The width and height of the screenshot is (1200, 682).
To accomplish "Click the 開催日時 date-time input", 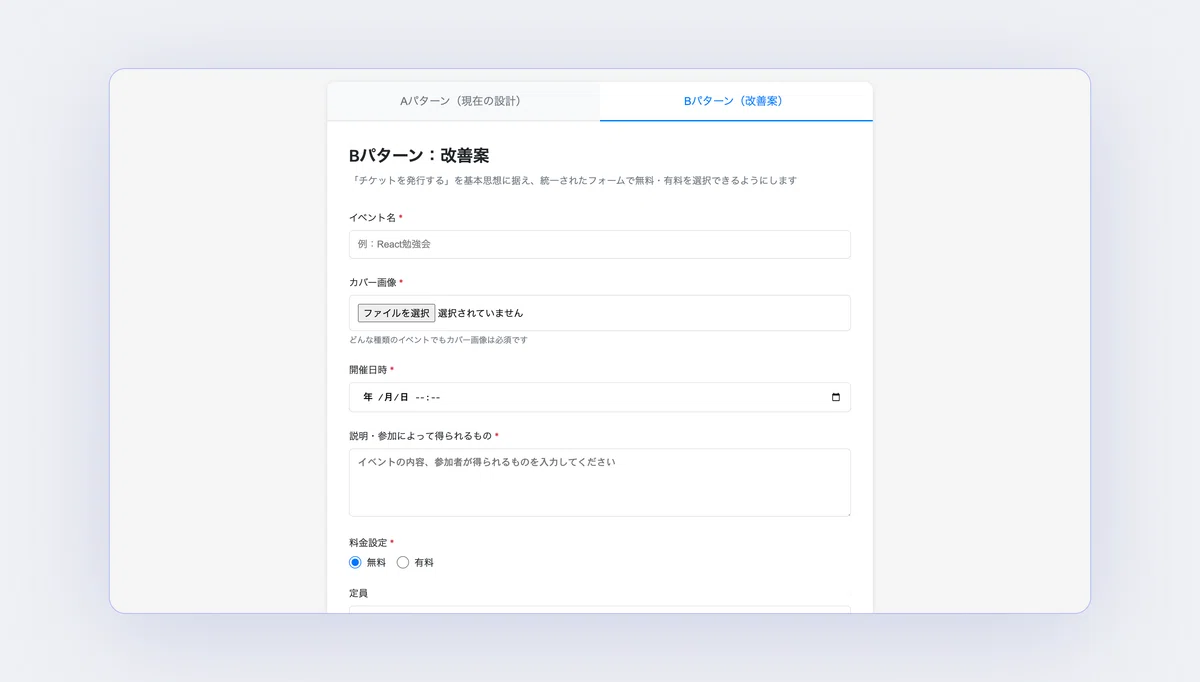I will [600, 397].
